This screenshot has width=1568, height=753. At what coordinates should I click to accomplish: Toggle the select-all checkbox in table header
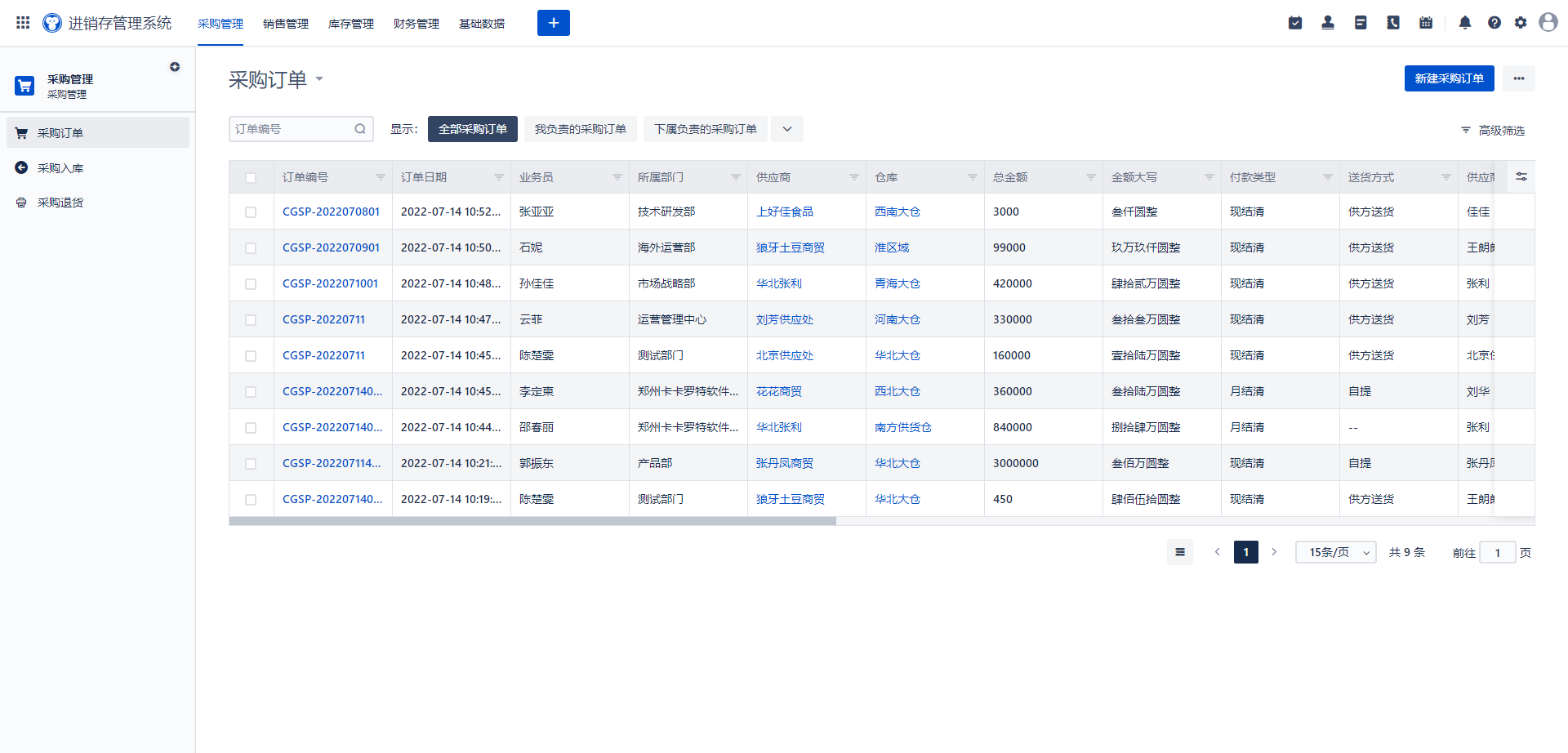tap(251, 178)
